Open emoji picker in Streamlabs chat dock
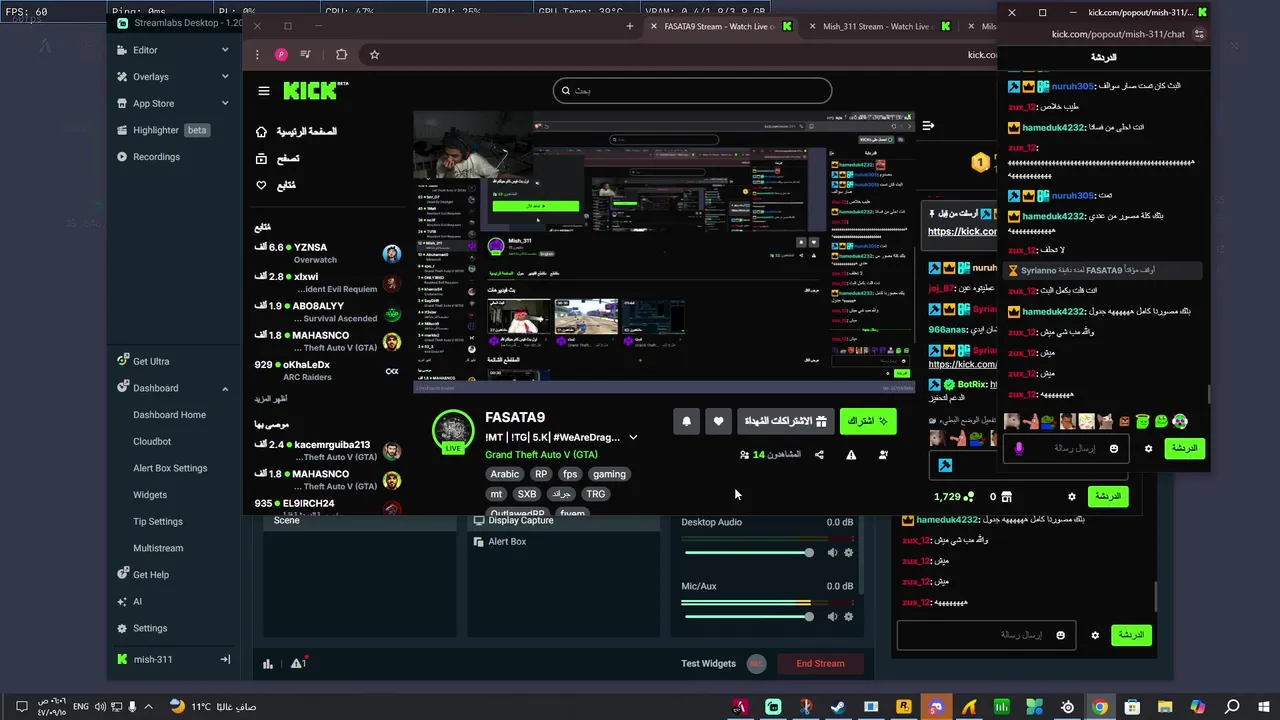Screen dimensions: 1280x720 click(x=1061, y=635)
